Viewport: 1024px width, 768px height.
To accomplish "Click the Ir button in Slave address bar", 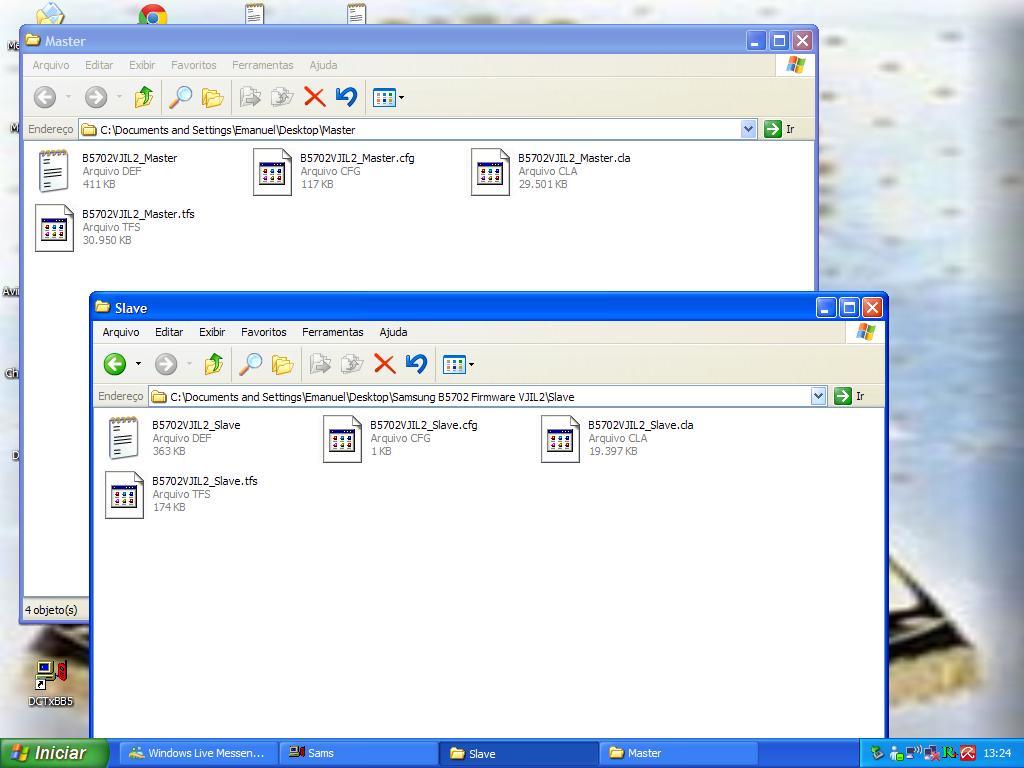I will coord(849,396).
